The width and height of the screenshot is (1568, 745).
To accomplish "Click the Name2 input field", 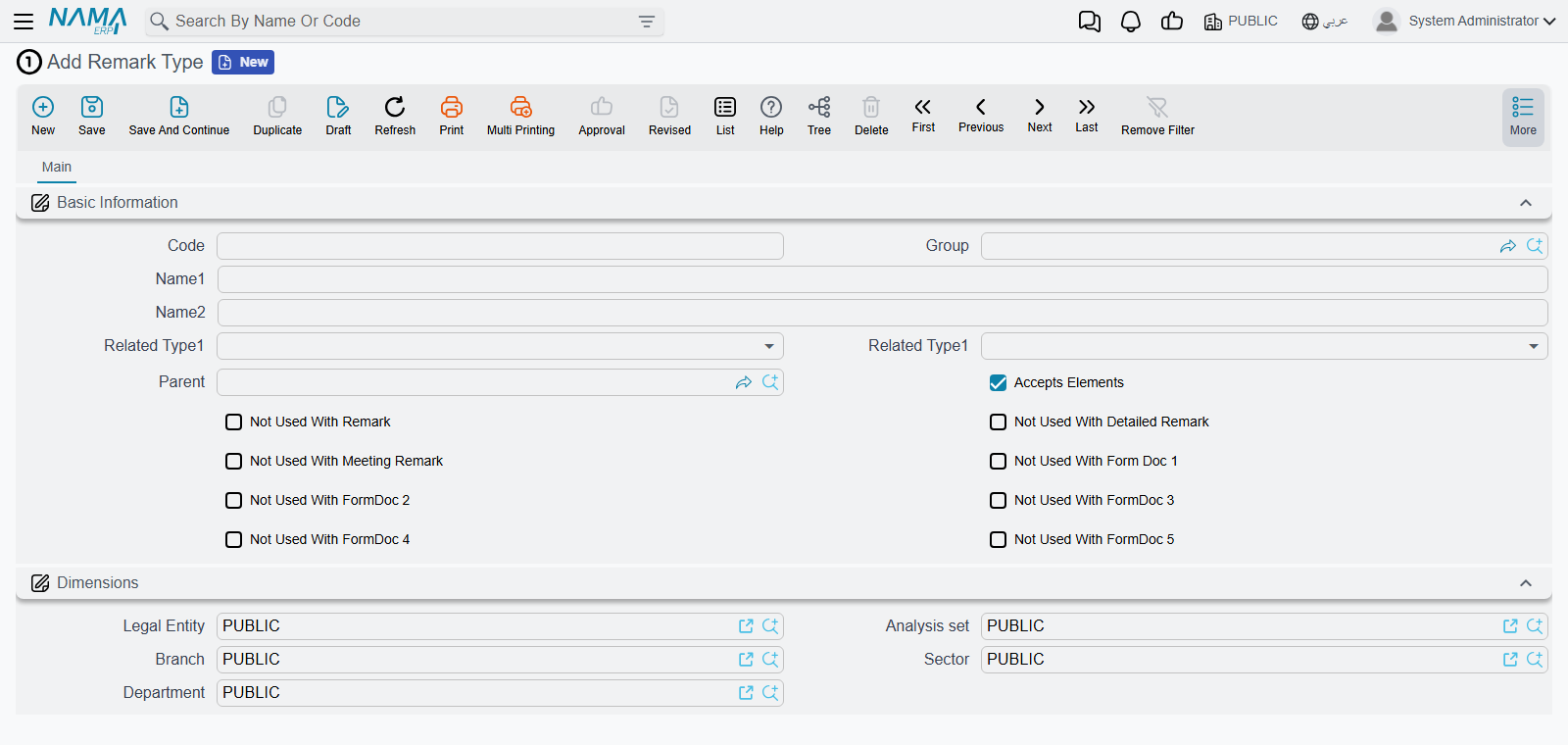I will click(x=882, y=313).
